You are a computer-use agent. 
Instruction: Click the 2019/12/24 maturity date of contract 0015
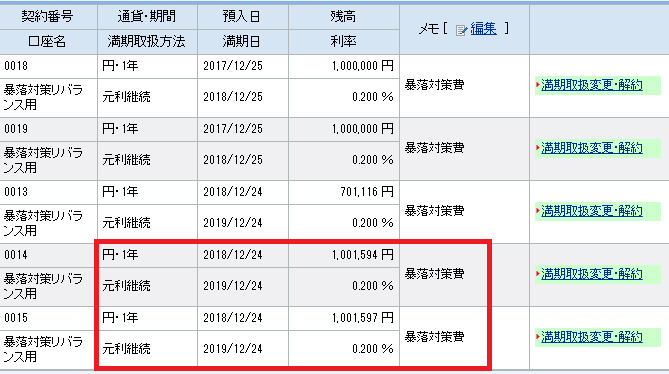pyautogui.click(x=233, y=349)
